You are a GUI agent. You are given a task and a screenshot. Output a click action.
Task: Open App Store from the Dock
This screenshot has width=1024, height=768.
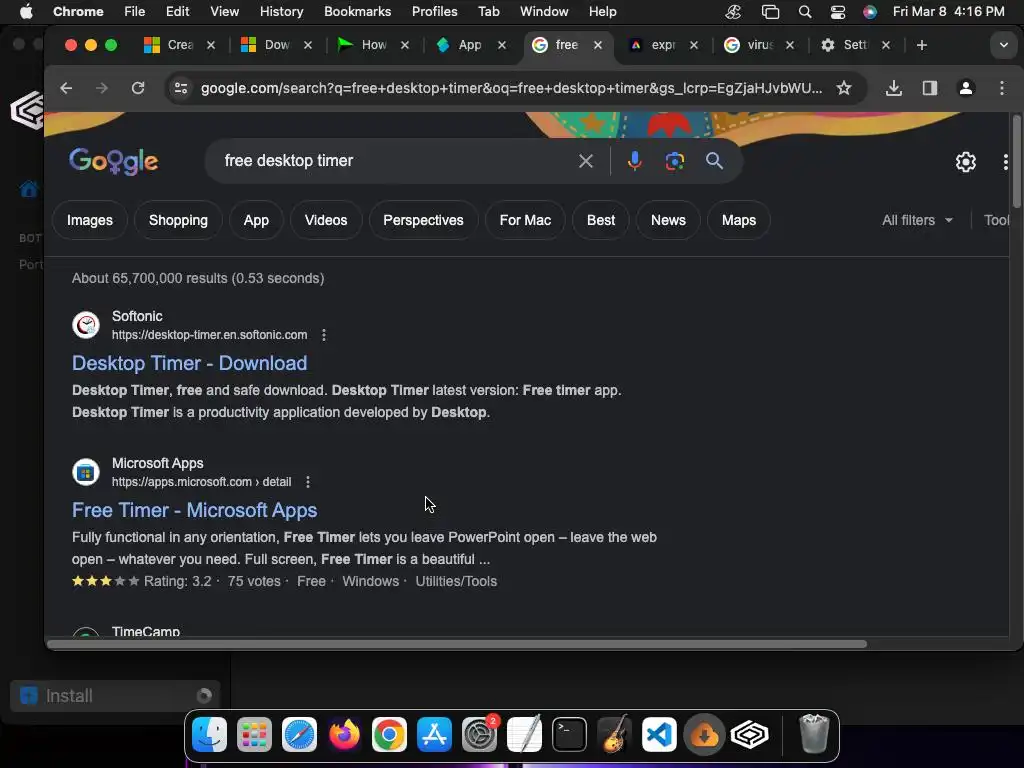pyautogui.click(x=434, y=735)
